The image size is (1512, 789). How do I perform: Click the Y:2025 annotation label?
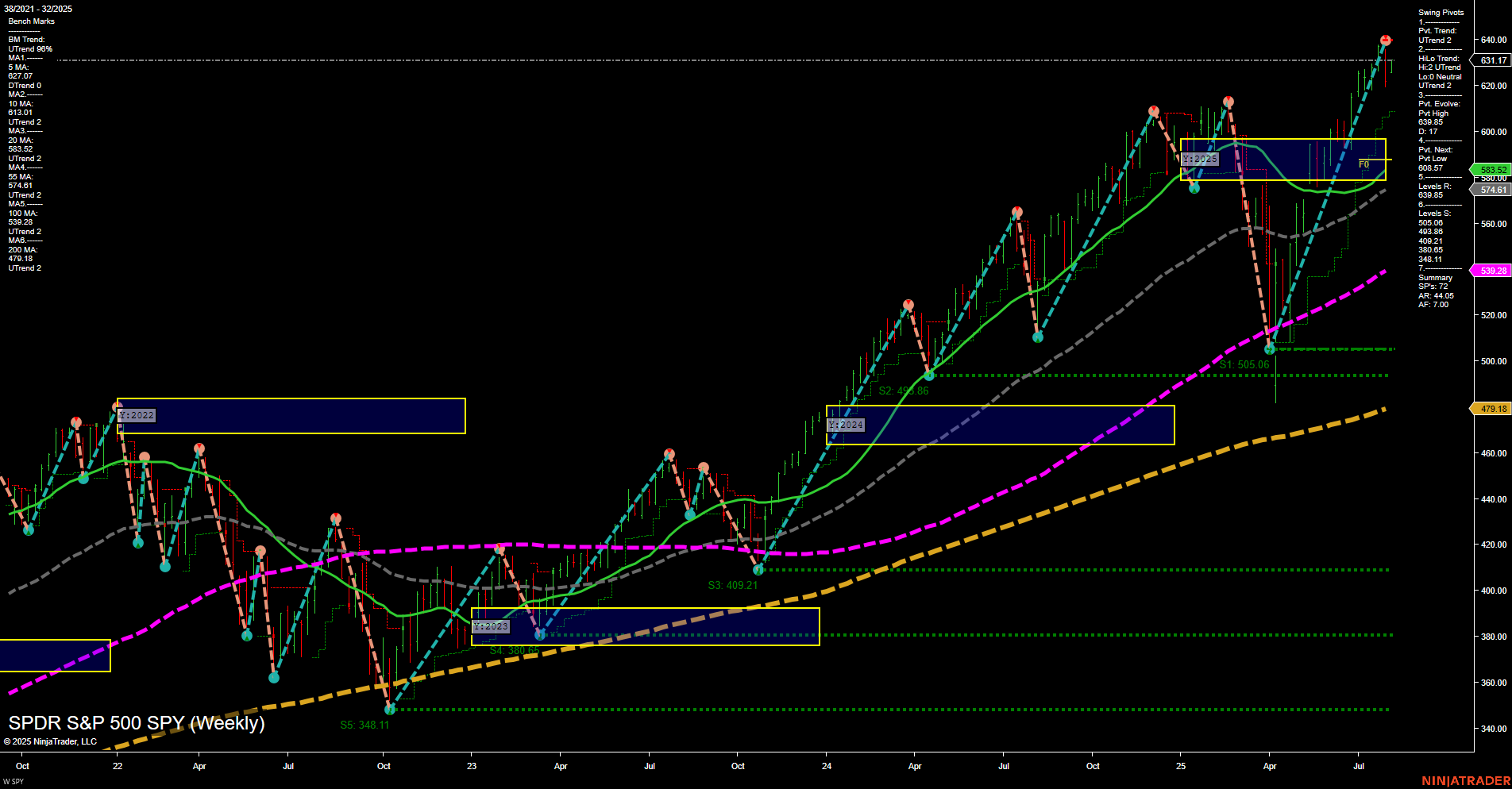click(1198, 159)
